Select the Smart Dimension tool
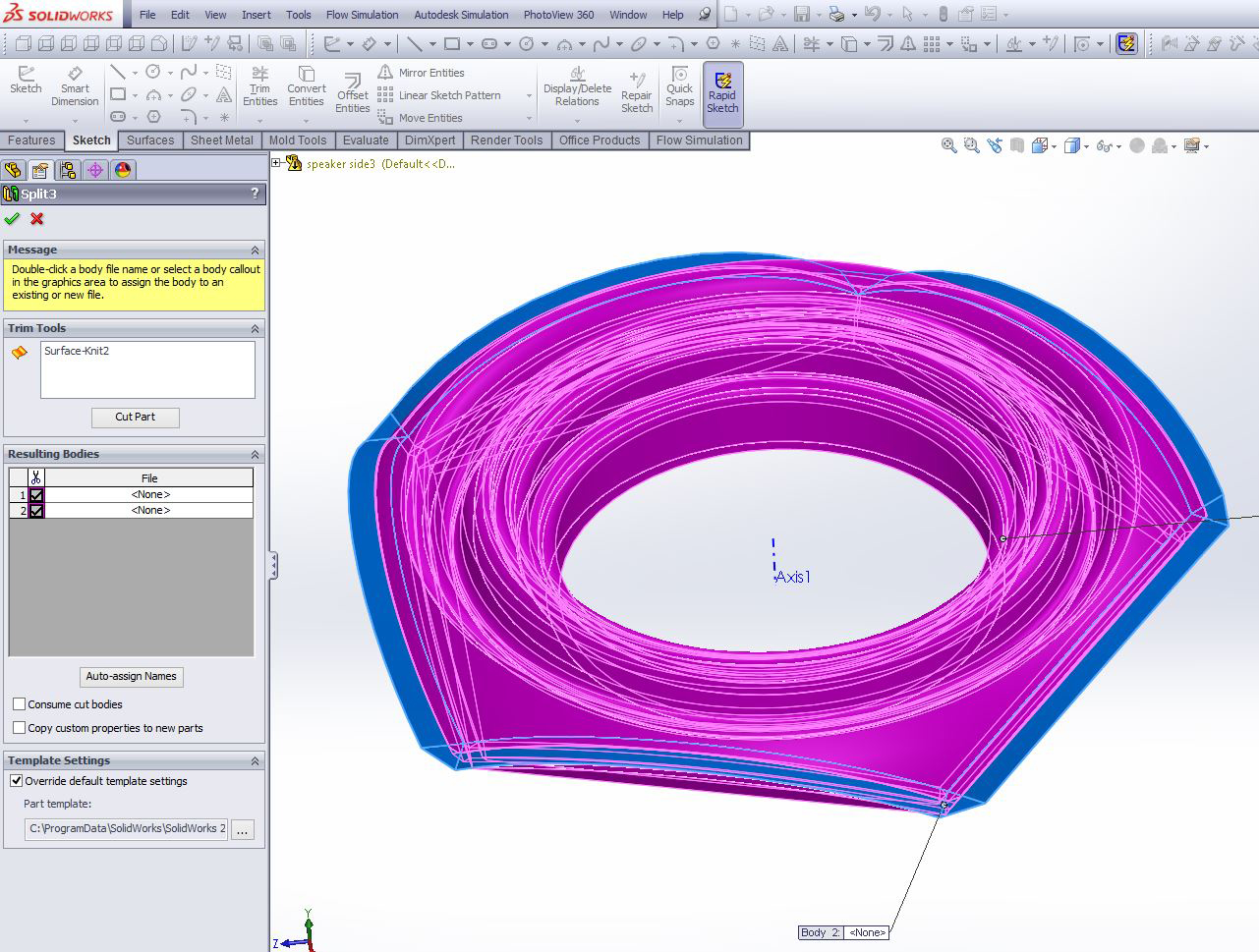1259x952 pixels. [x=75, y=86]
